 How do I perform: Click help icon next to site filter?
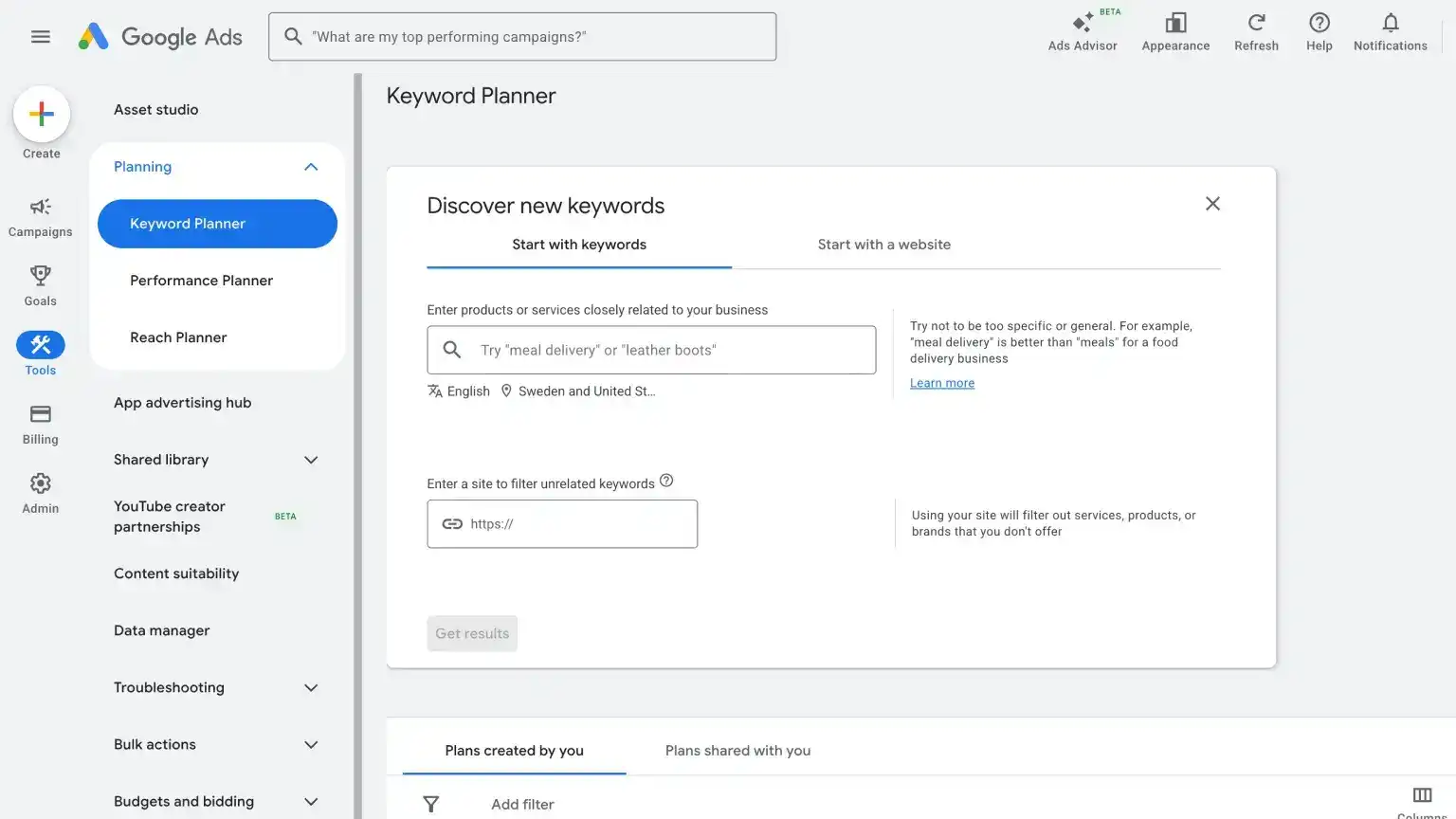[x=666, y=481]
